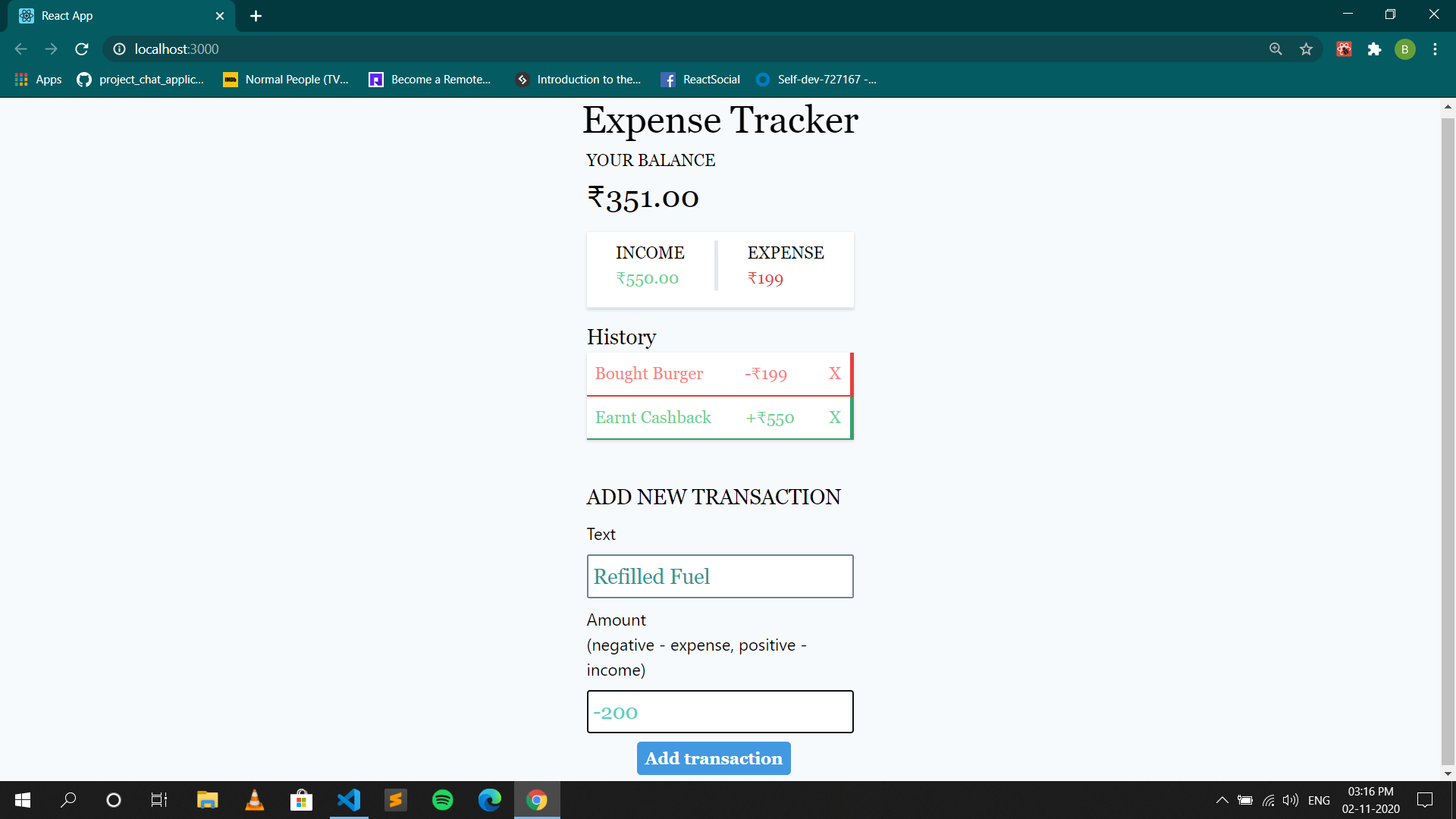Screen dimensions: 1456x819
Task: Open the project_chat_applic bookmark
Action: click(x=140, y=79)
